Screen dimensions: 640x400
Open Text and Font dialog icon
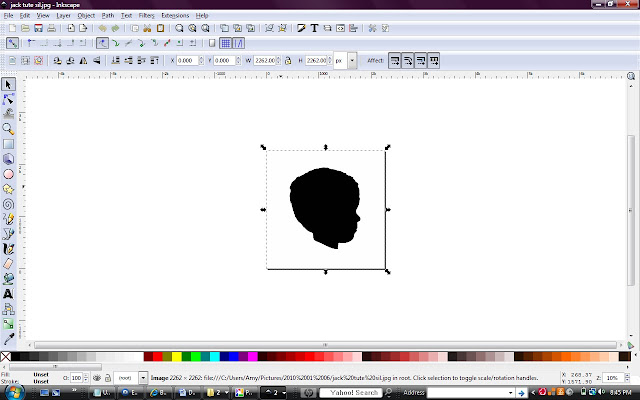314,28
